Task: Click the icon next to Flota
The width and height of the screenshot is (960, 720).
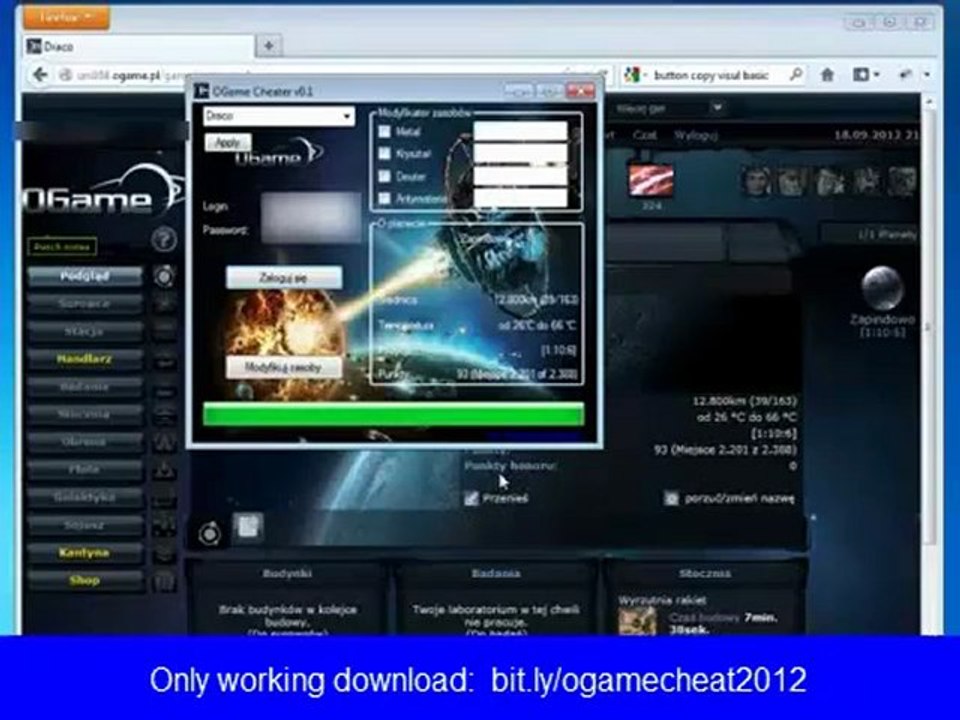Action: (x=163, y=470)
